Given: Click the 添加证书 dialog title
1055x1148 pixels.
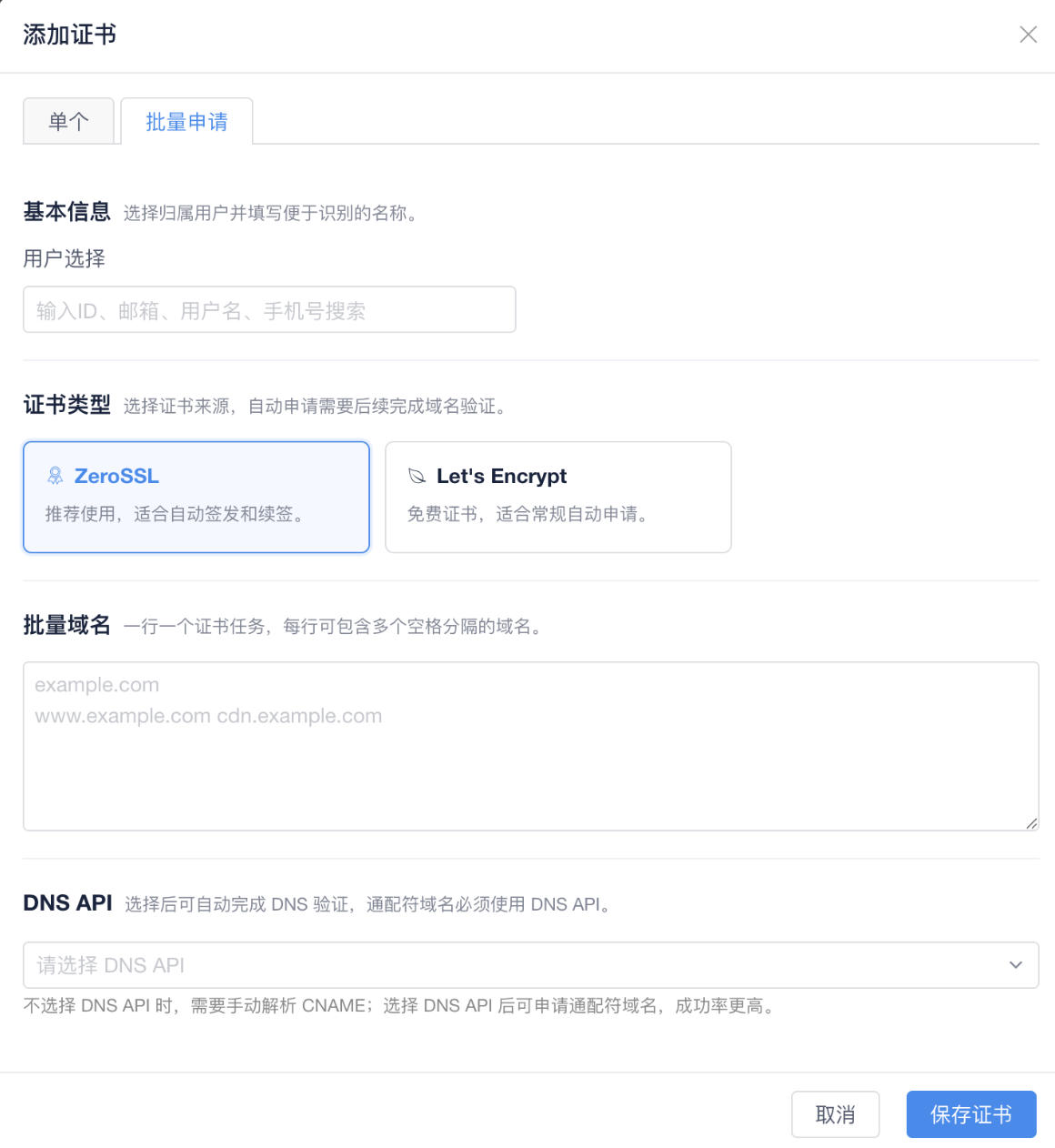Looking at the screenshot, I should click(69, 35).
